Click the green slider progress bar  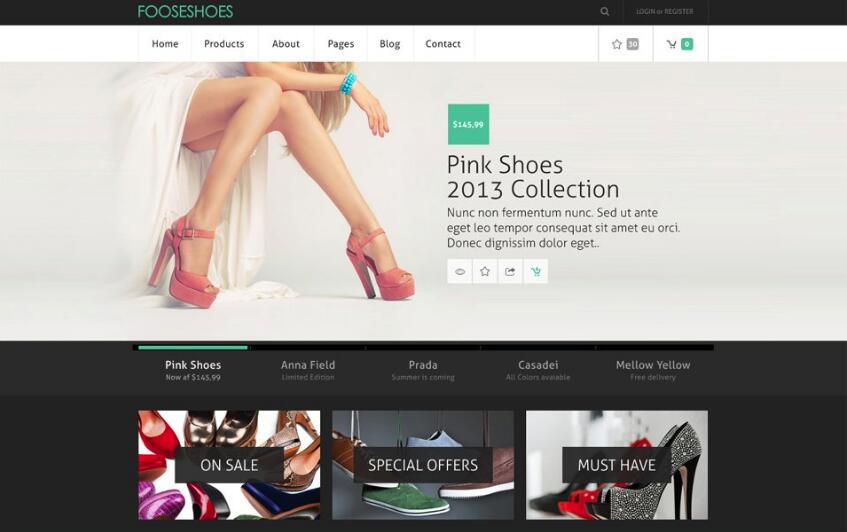pos(193,348)
